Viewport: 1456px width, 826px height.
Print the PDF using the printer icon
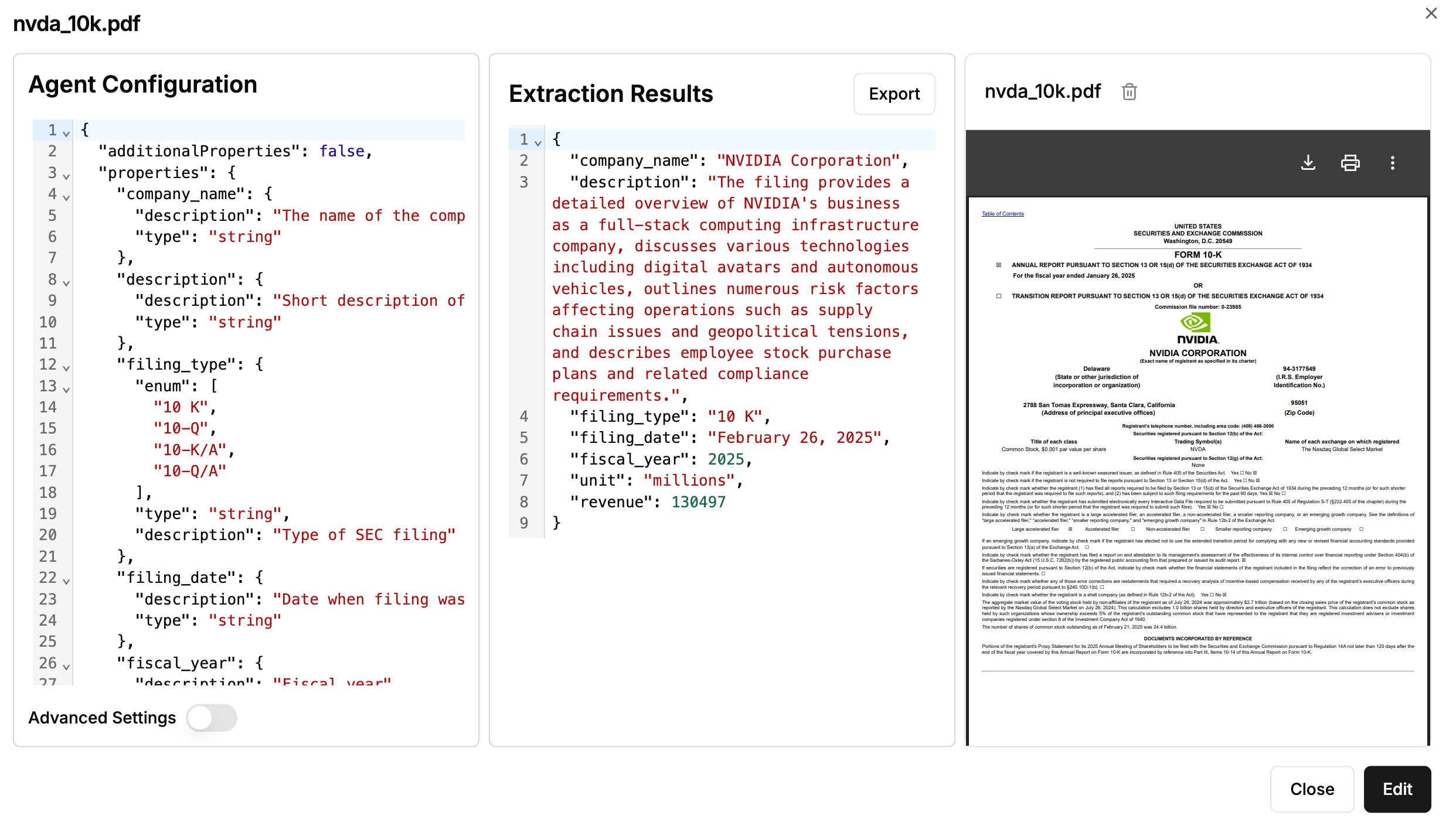[1350, 163]
